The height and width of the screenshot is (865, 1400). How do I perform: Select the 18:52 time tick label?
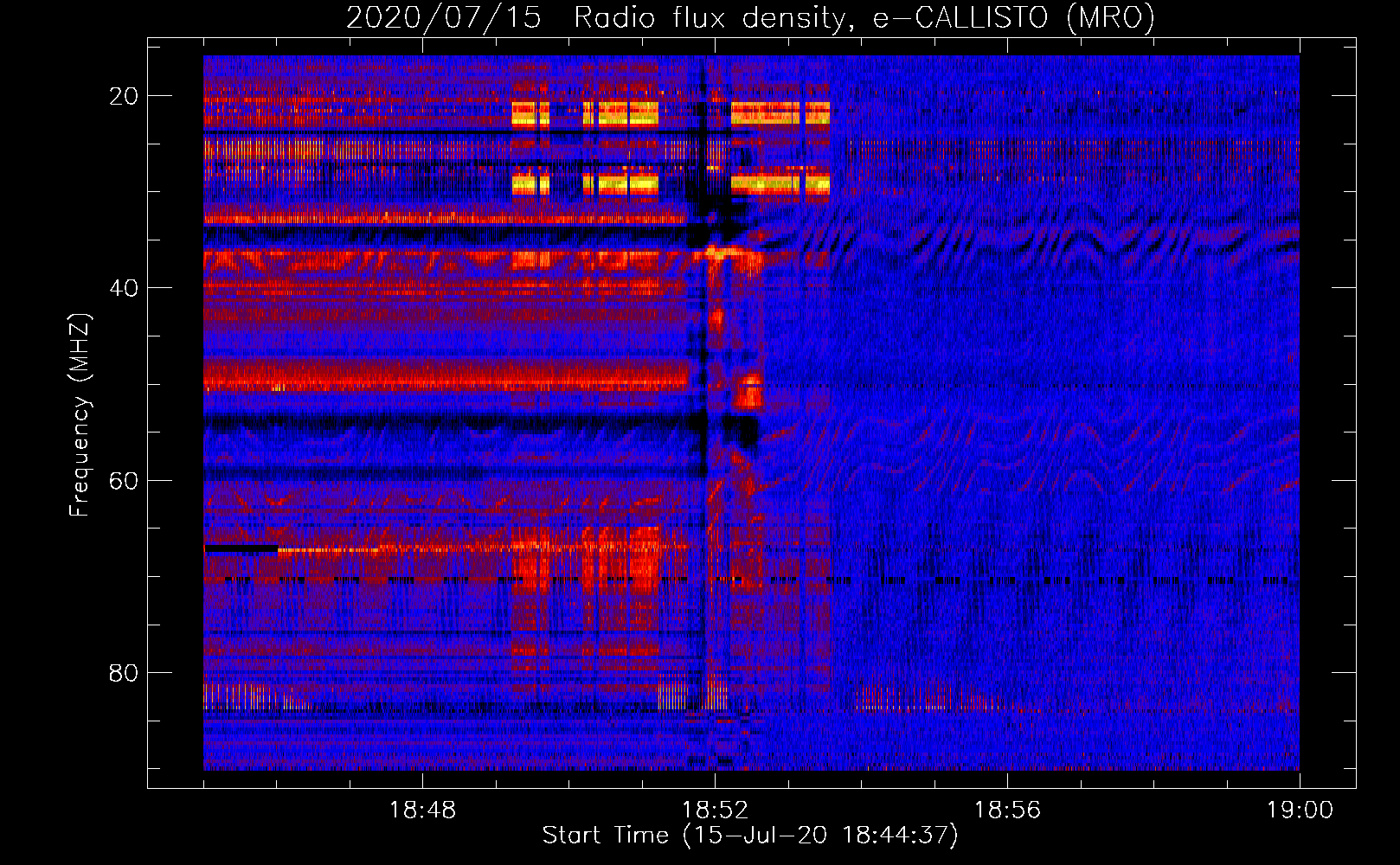tap(715, 811)
